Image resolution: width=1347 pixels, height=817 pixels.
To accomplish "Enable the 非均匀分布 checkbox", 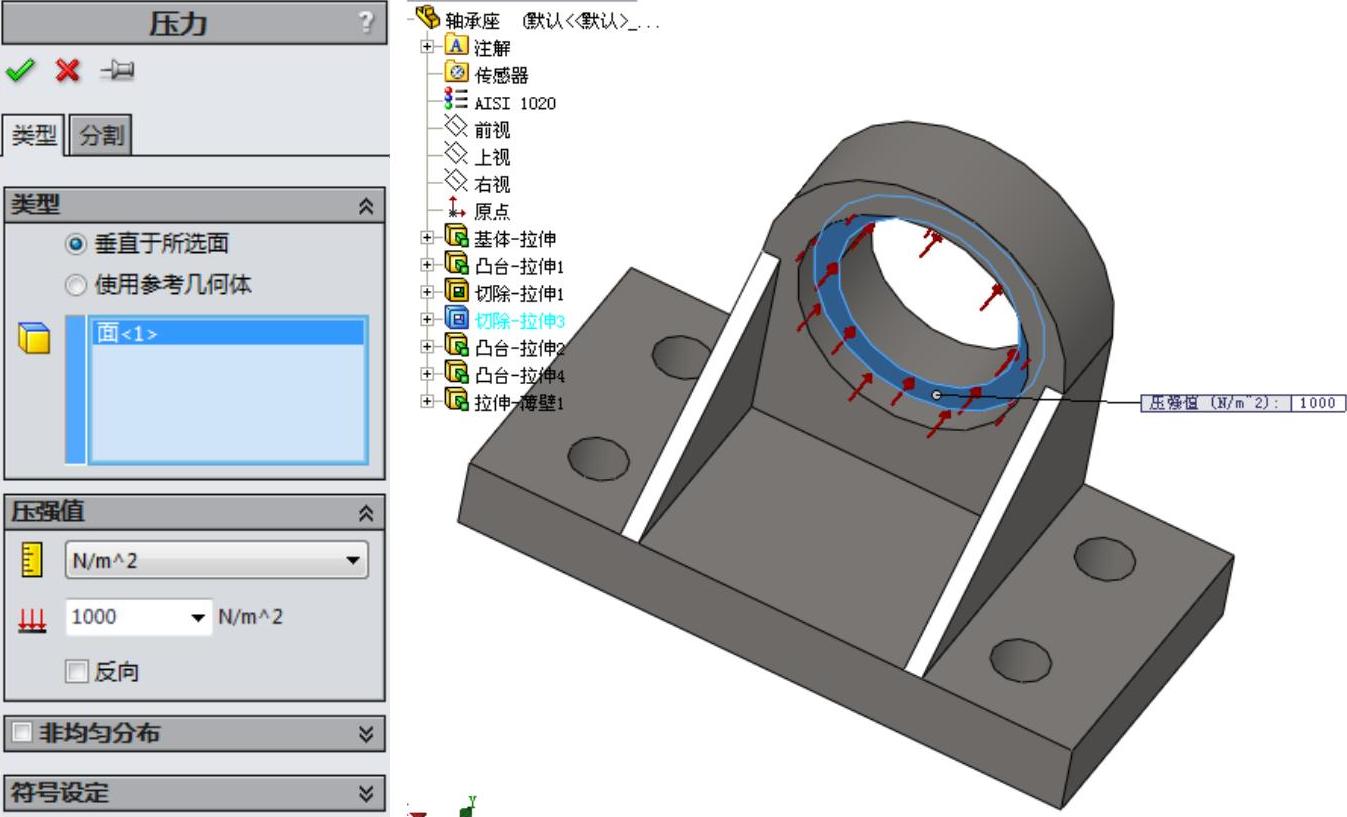I will click(22, 733).
